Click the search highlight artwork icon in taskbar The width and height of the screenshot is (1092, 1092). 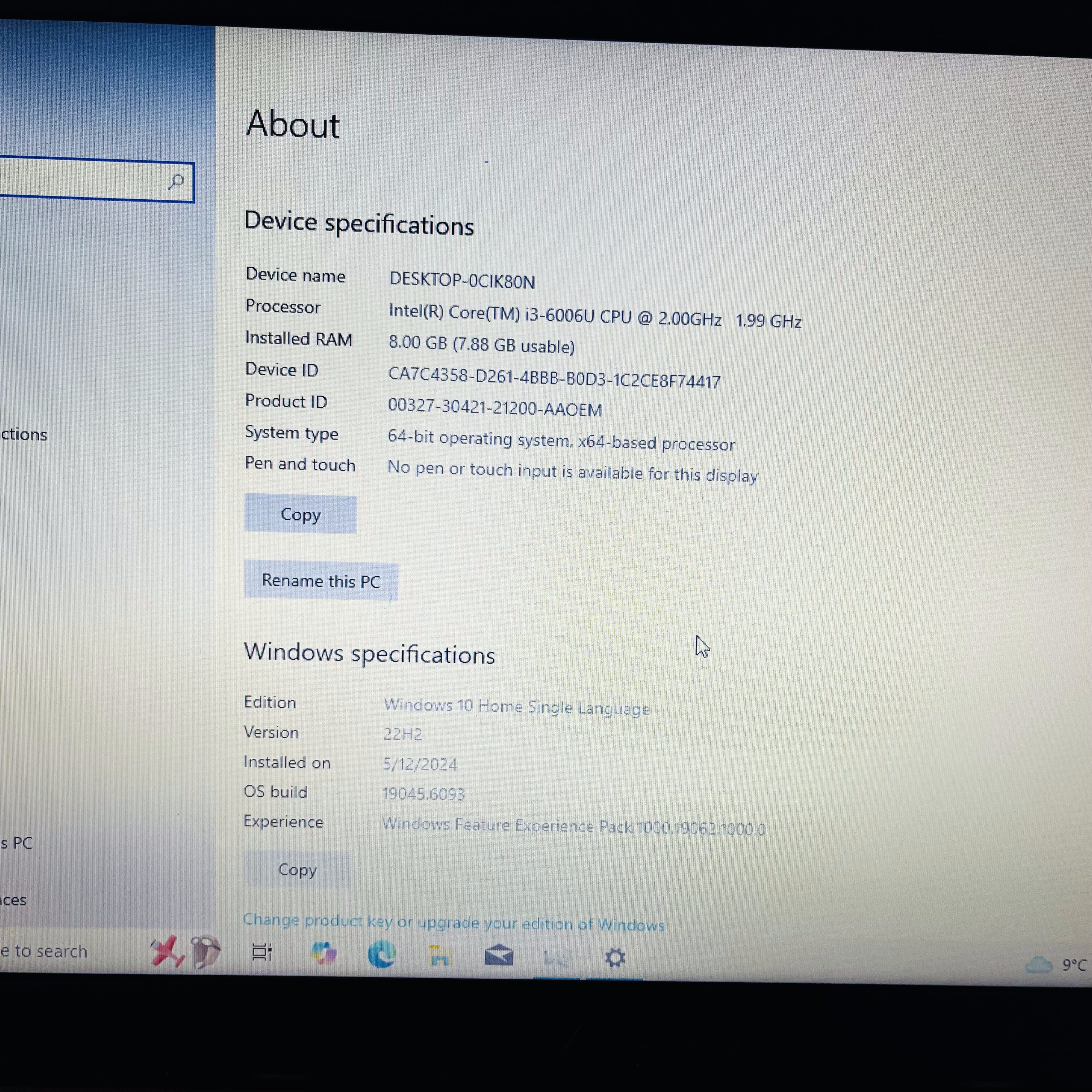point(185,952)
